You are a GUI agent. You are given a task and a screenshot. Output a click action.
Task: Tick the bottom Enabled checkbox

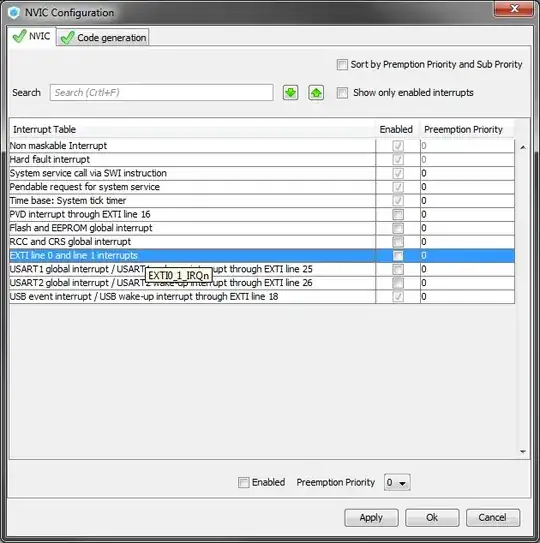[244, 482]
